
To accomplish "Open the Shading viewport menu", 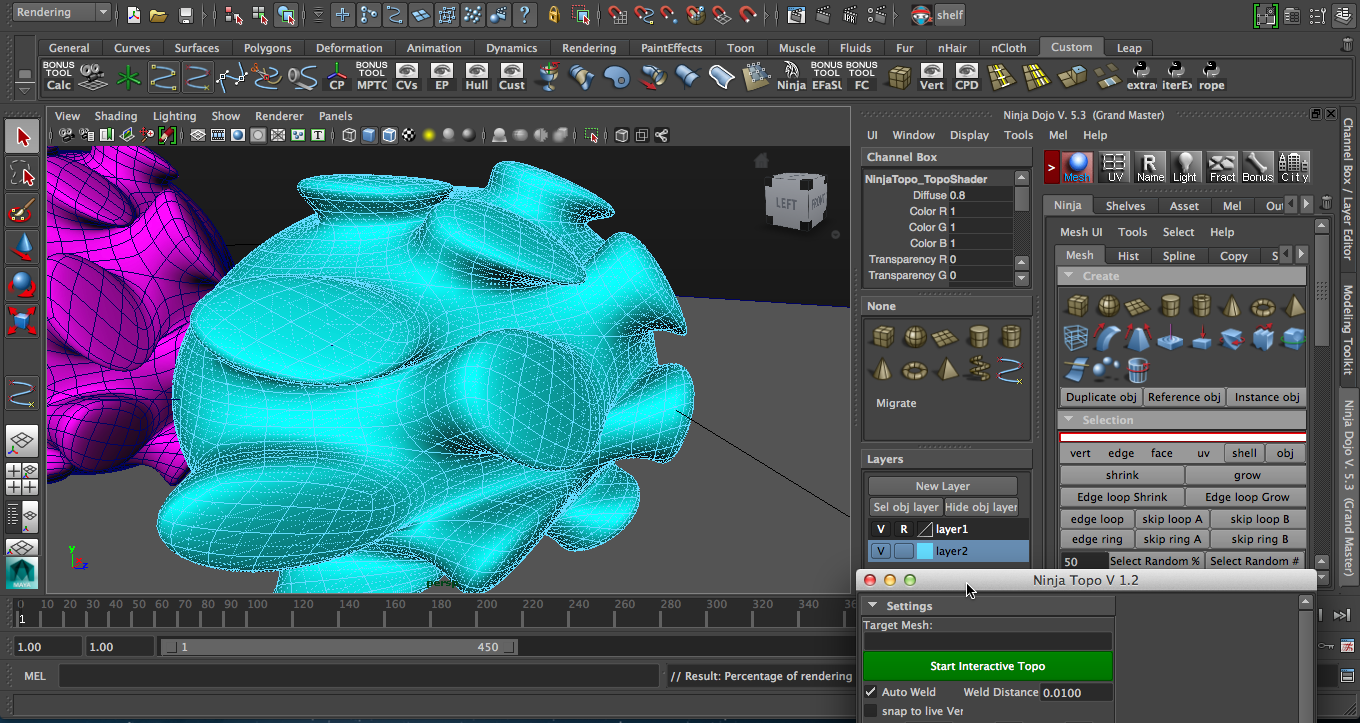I will 116,116.
